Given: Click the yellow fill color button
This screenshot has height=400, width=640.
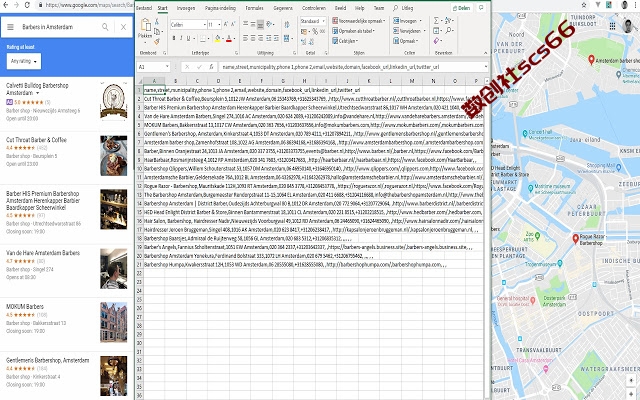Looking at the screenshot, I should tap(218, 39).
